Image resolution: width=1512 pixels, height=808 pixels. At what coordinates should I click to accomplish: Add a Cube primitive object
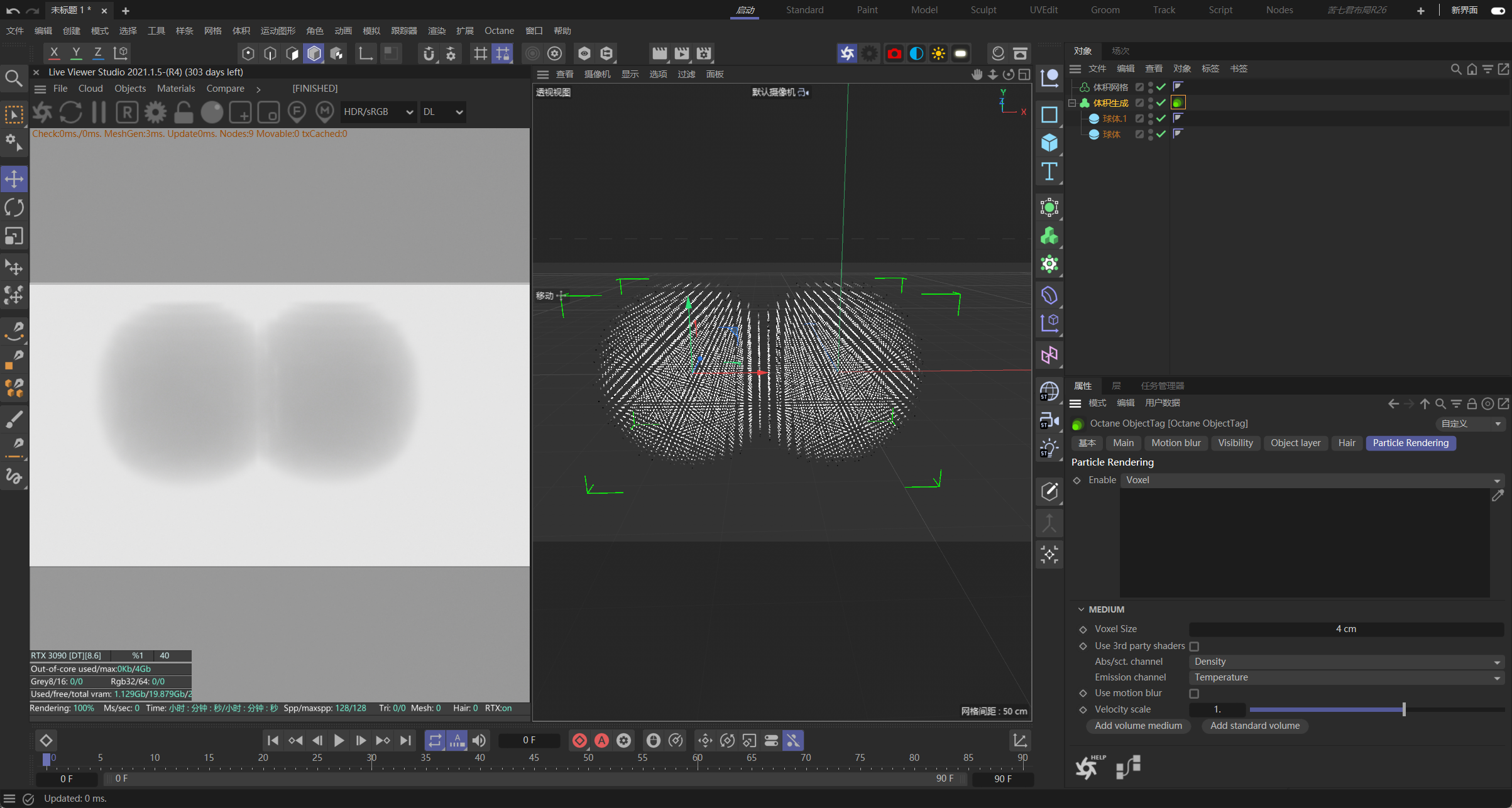pos(1049,143)
